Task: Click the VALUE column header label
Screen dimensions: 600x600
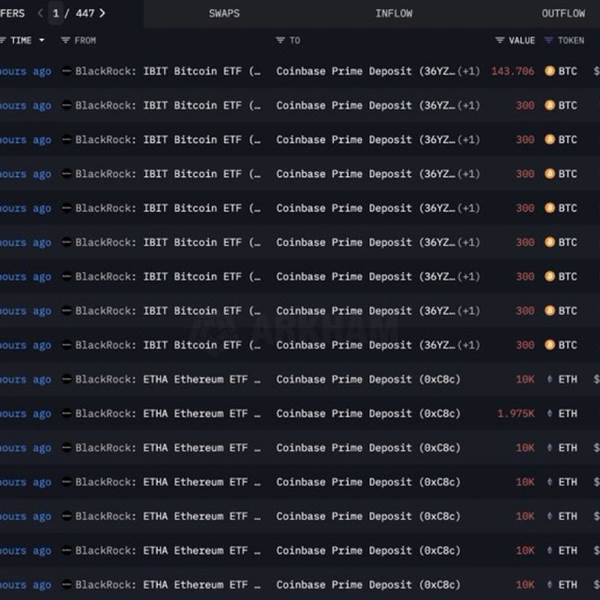Action: (522, 41)
